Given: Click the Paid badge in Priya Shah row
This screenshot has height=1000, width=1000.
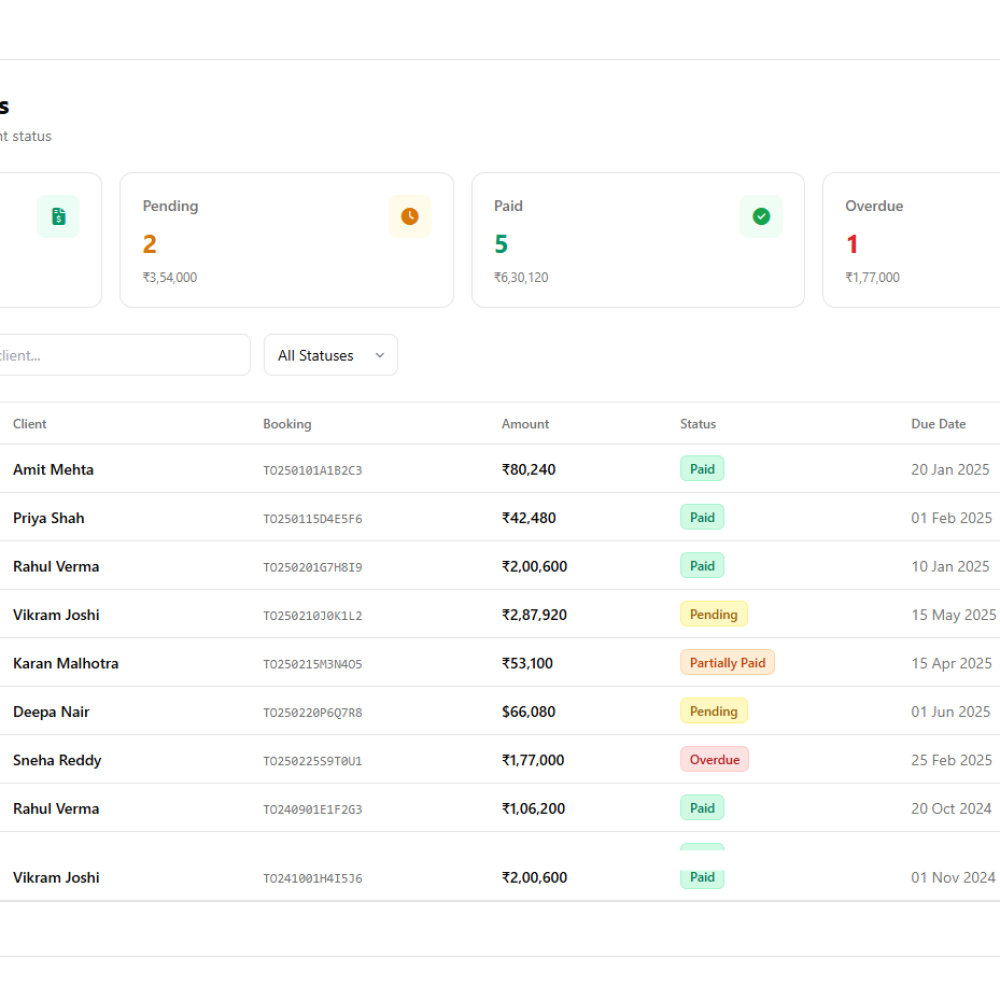Looking at the screenshot, I should [x=702, y=517].
